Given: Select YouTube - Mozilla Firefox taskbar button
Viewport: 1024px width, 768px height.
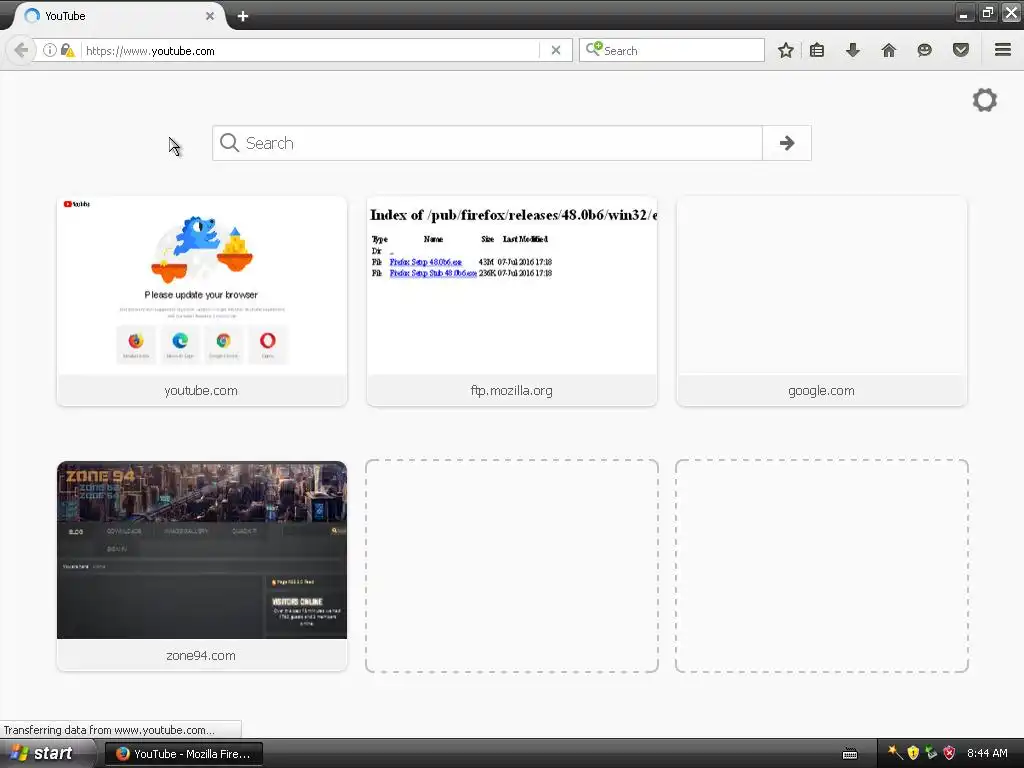Looking at the screenshot, I should pyautogui.click(x=184, y=754).
